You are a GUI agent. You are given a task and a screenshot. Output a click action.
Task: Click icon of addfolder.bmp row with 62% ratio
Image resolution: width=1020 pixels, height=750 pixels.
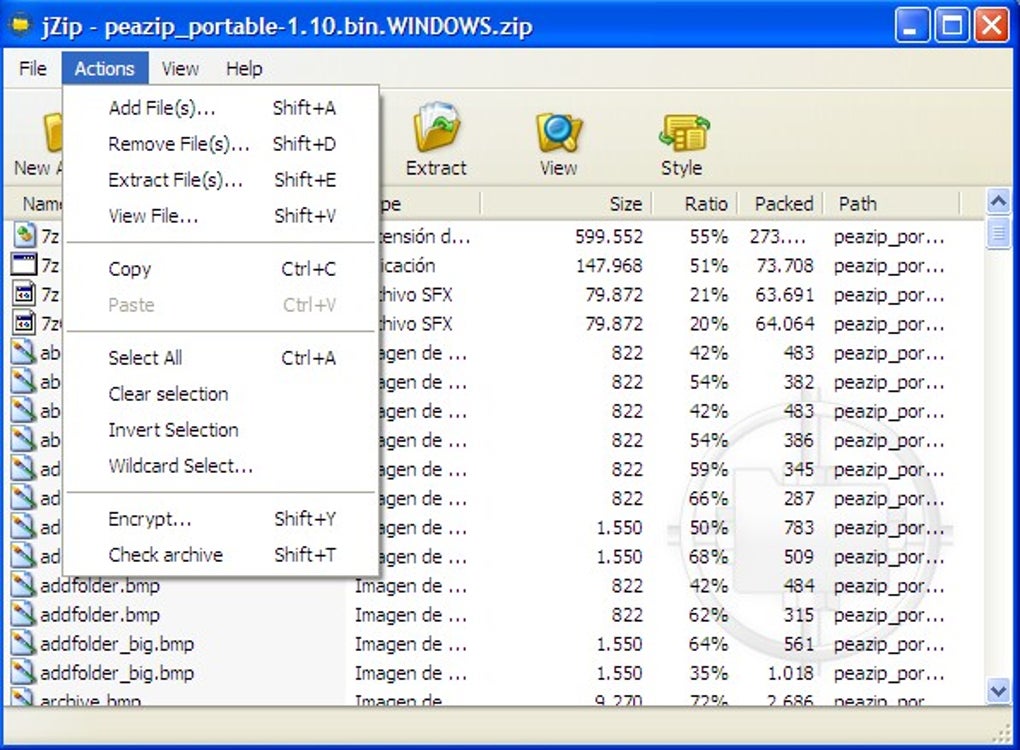tap(23, 614)
